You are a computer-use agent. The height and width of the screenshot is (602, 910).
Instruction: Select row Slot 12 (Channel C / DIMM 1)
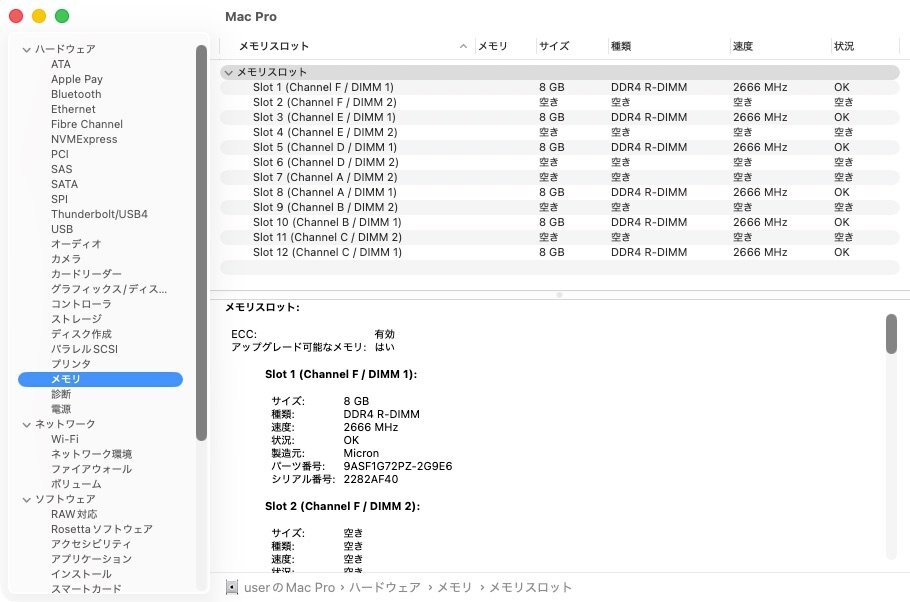coord(559,253)
